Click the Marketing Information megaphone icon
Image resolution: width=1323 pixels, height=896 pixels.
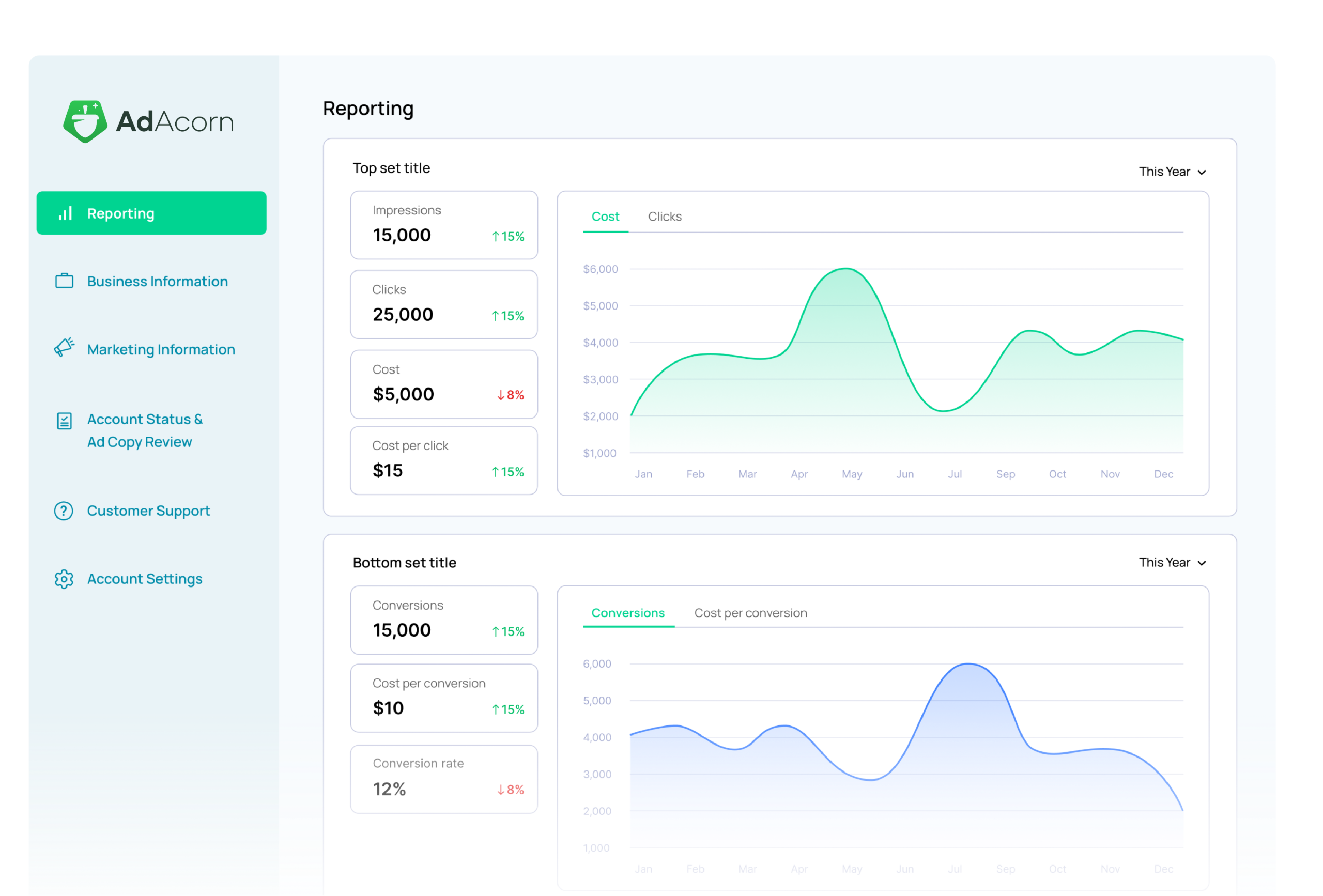64,347
